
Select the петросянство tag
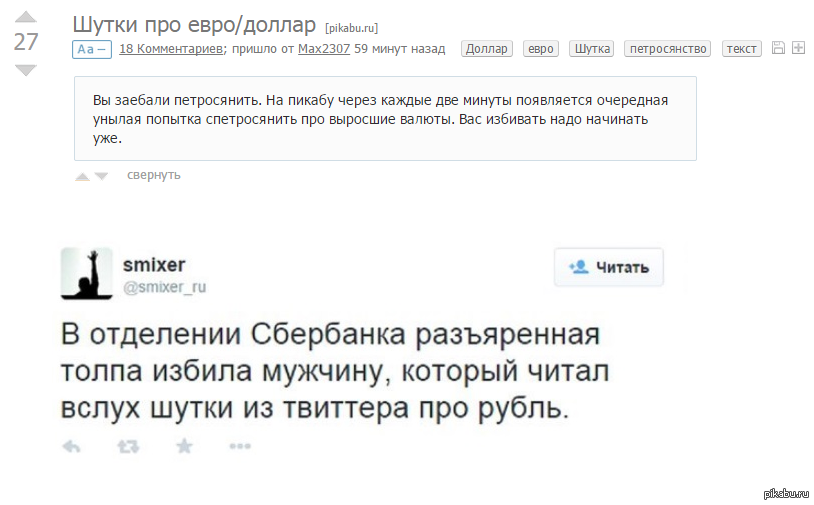[667, 48]
